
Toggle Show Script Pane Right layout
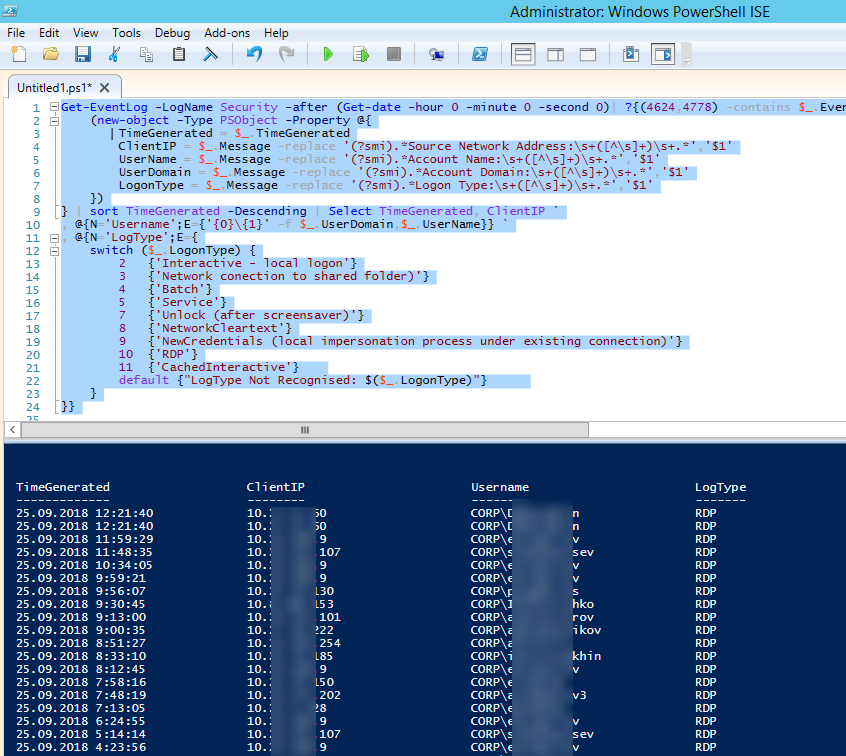tap(556, 54)
